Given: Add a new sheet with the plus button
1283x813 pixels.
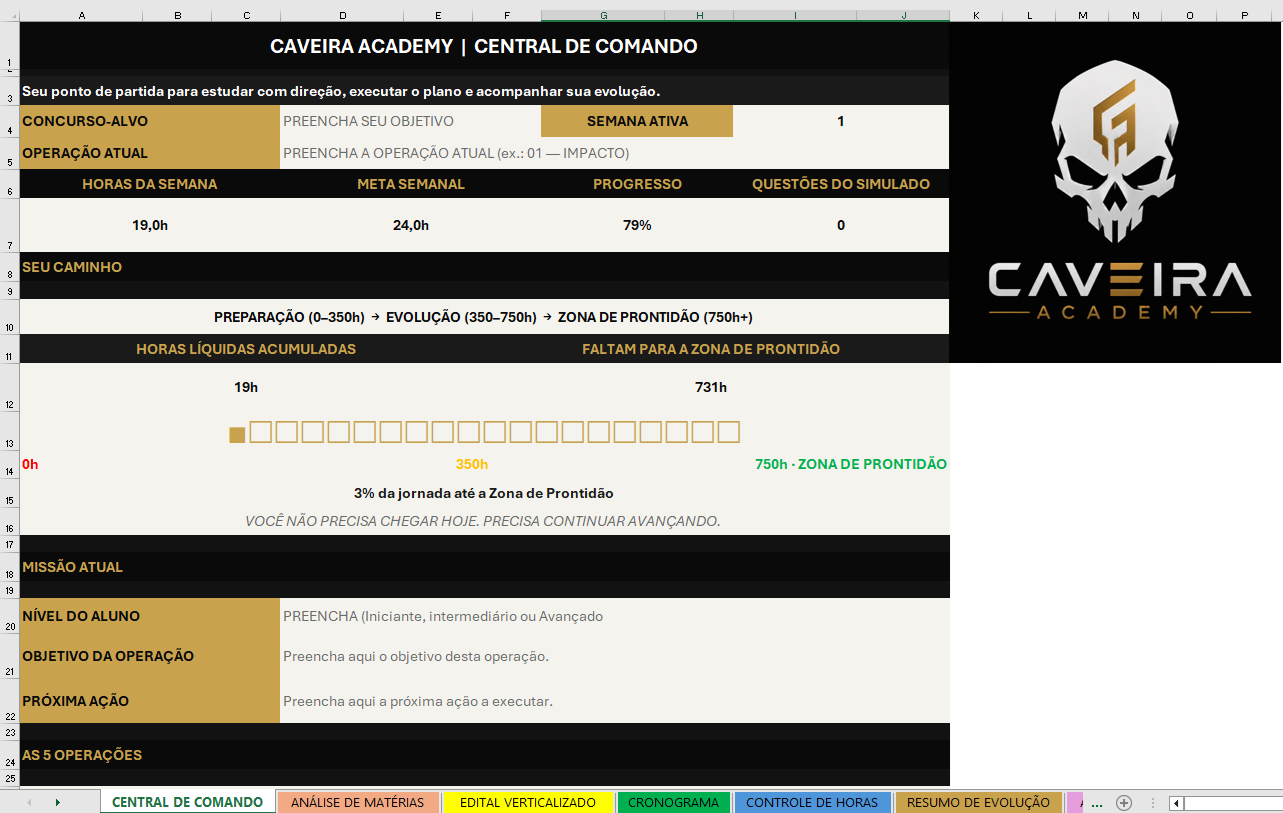Looking at the screenshot, I should (x=1124, y=803).
